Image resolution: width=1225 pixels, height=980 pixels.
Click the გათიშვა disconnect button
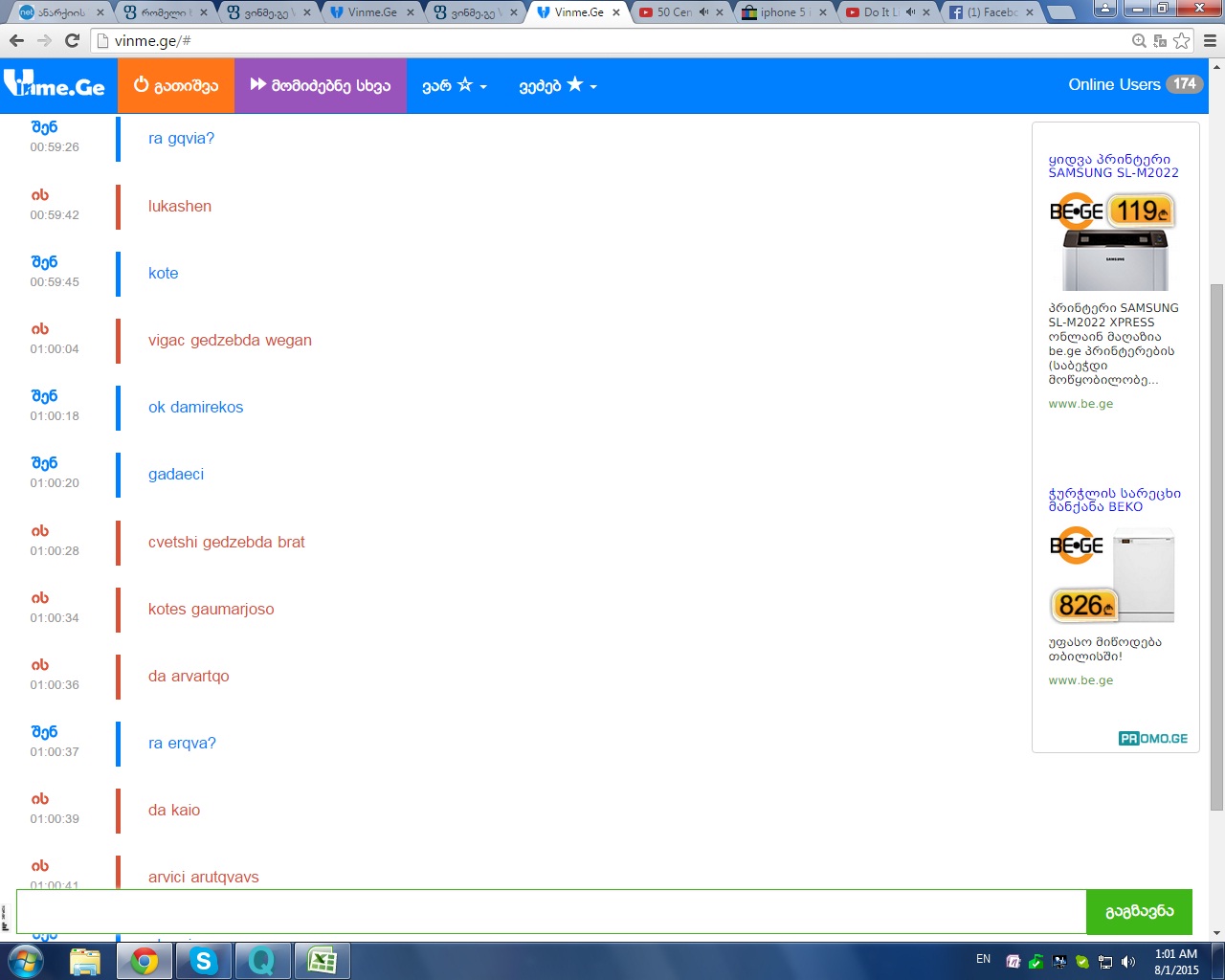176,85
